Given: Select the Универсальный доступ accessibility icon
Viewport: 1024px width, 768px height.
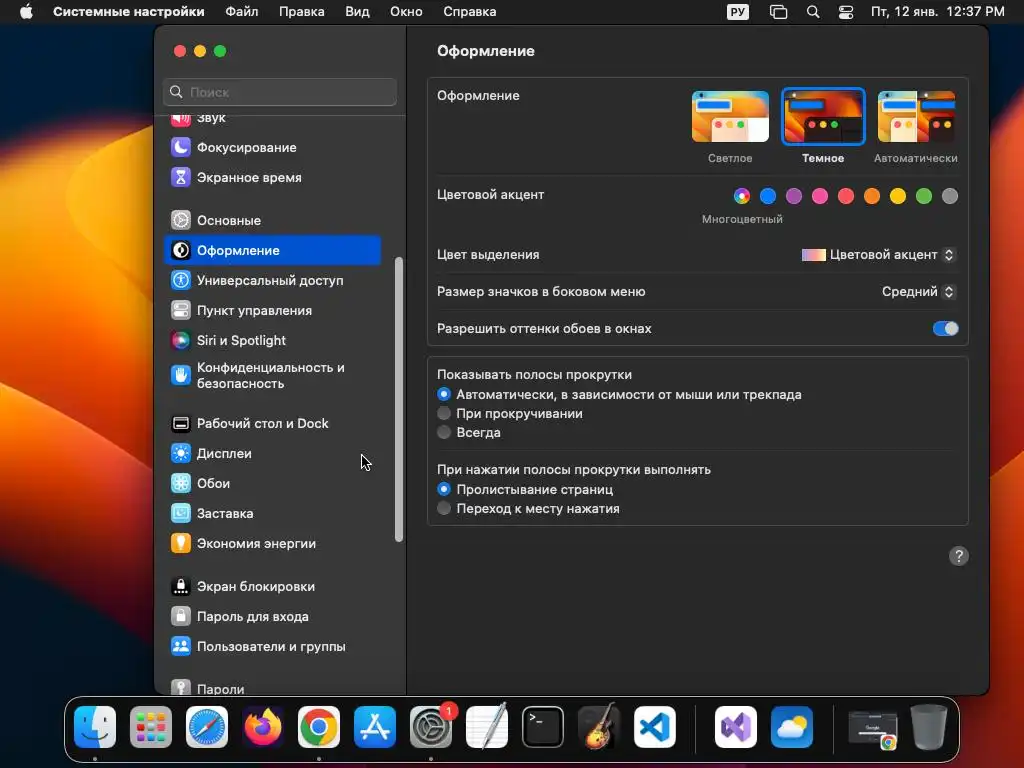Looking at the screenshot, I should (181, 281).
